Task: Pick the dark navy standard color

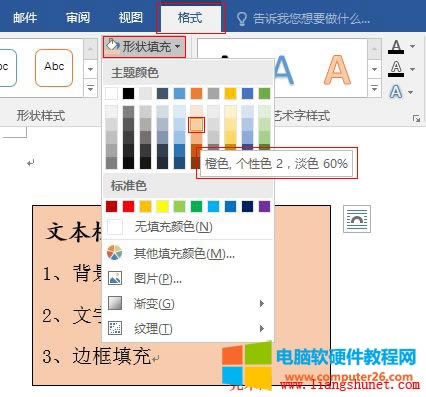Action: click(x=247, y=206)
